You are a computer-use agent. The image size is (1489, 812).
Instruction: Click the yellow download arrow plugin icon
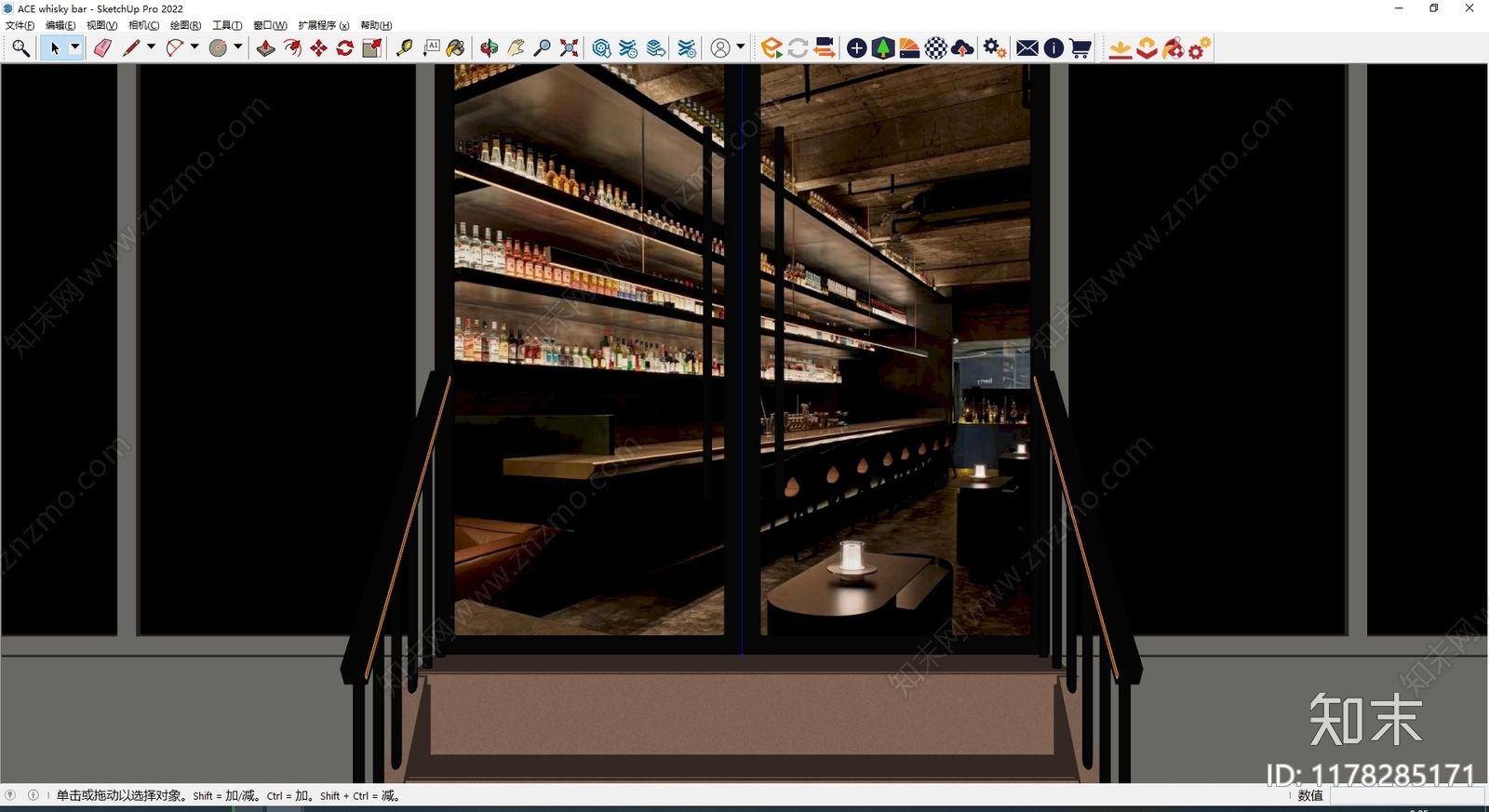(x=1120, y=48)
